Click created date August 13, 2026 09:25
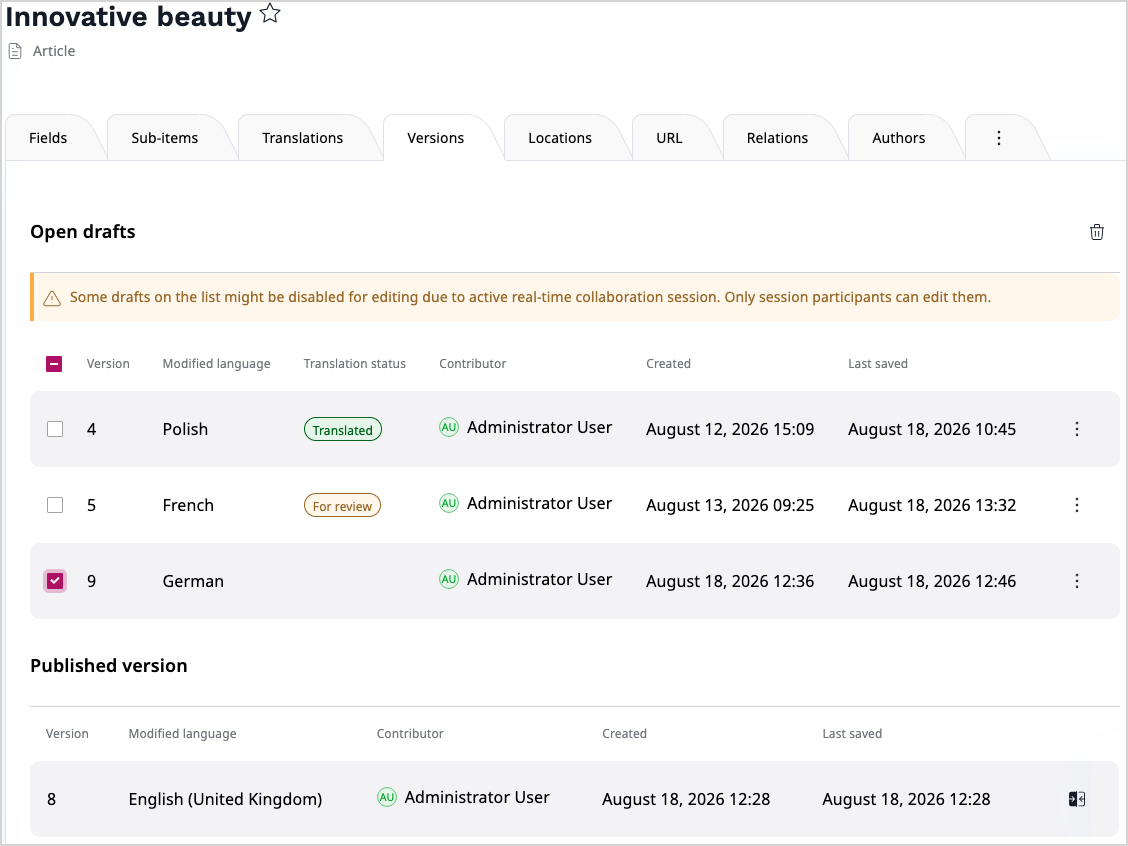 [730, 506]
